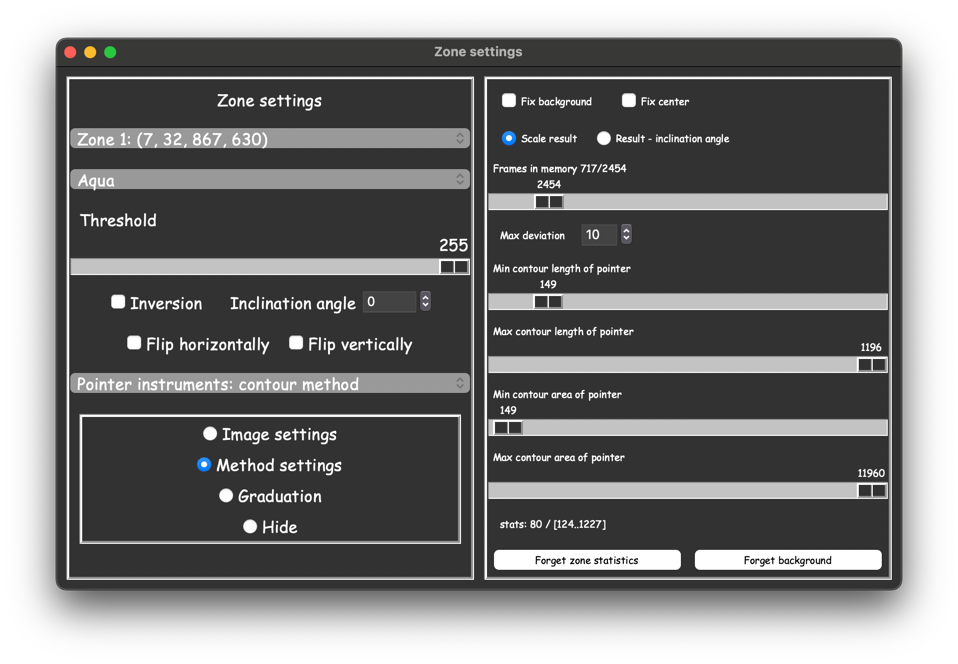Click the Forget background button
The height and width of the screenshot is (664, 958).
788,560
